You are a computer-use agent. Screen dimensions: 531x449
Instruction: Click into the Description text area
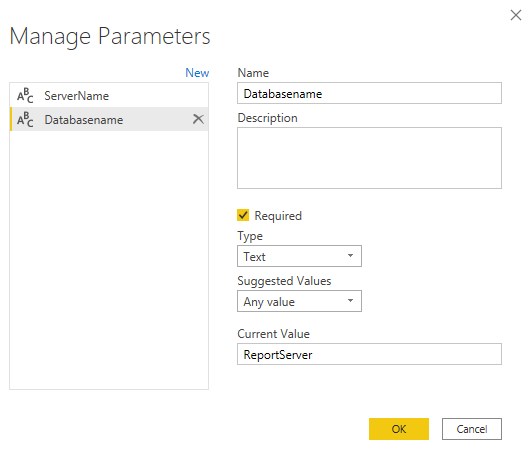[x=369, y=158]
